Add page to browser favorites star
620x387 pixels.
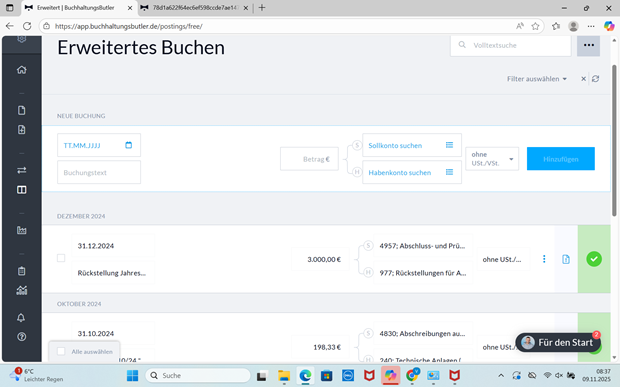click(x=535, y=26)
